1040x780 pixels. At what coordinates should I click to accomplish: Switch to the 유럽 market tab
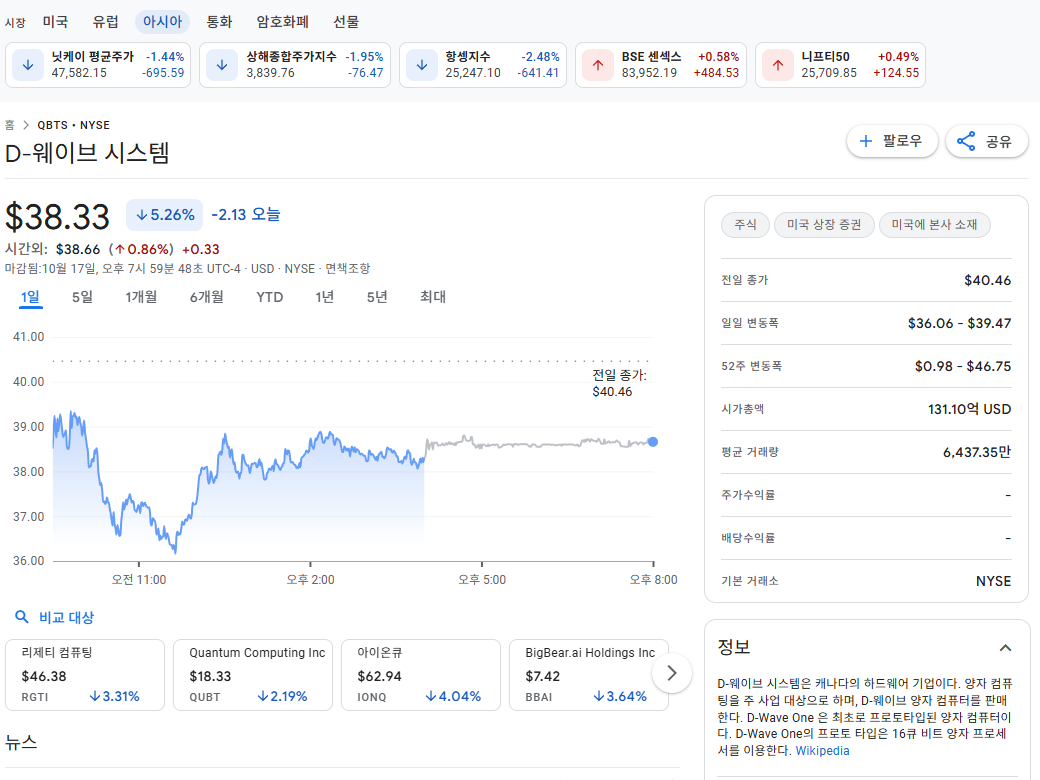(x=105, y=22)
